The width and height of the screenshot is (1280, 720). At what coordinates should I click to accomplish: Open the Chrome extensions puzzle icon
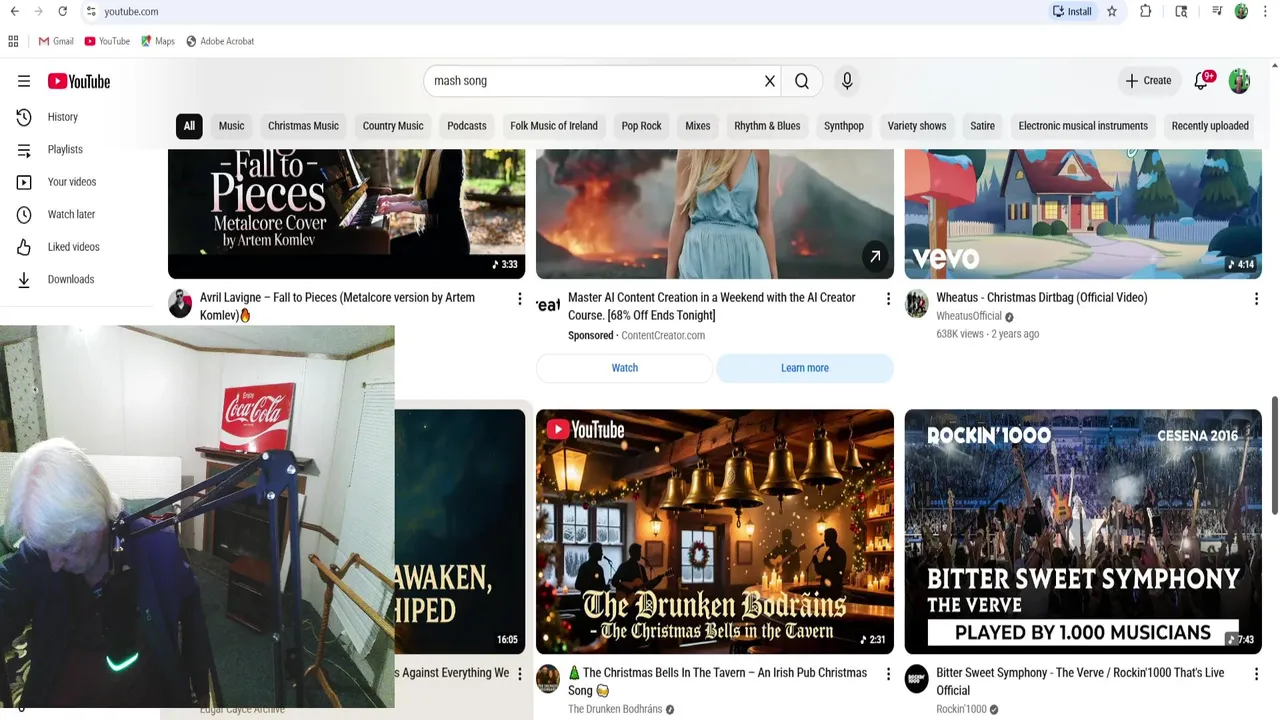[x=1146, y=11]
